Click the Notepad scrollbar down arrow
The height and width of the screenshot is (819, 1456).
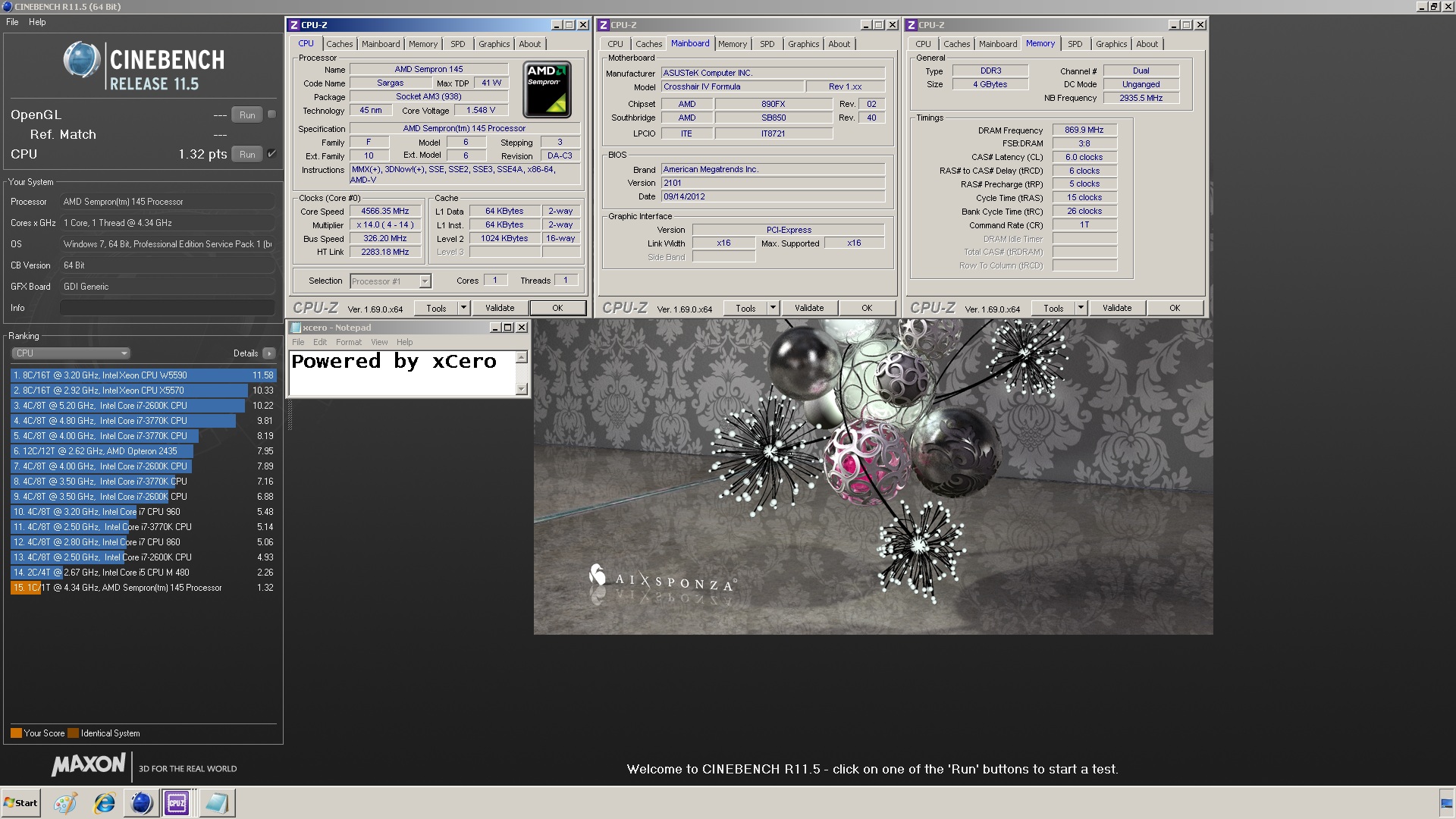(522, 389)
